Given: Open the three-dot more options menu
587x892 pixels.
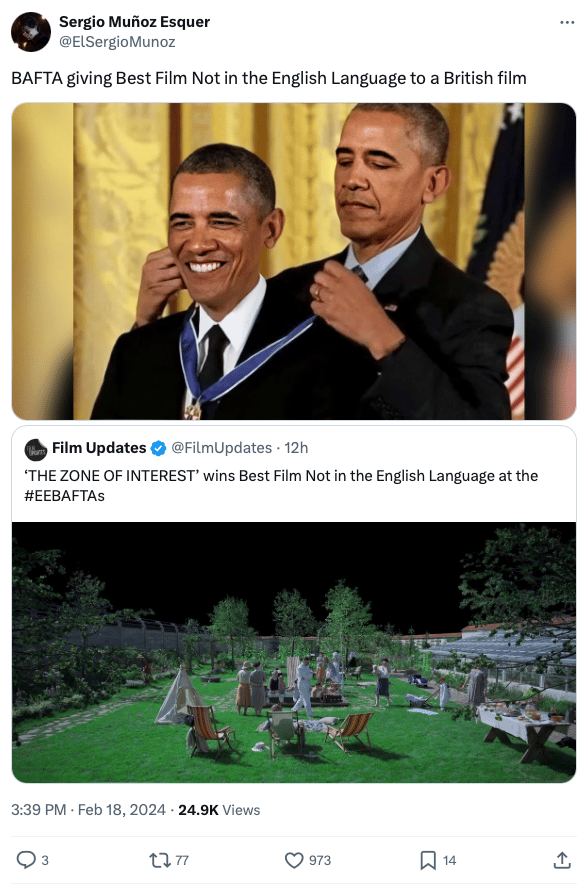Looking at the screenshot, I should (x=567, y=22).
